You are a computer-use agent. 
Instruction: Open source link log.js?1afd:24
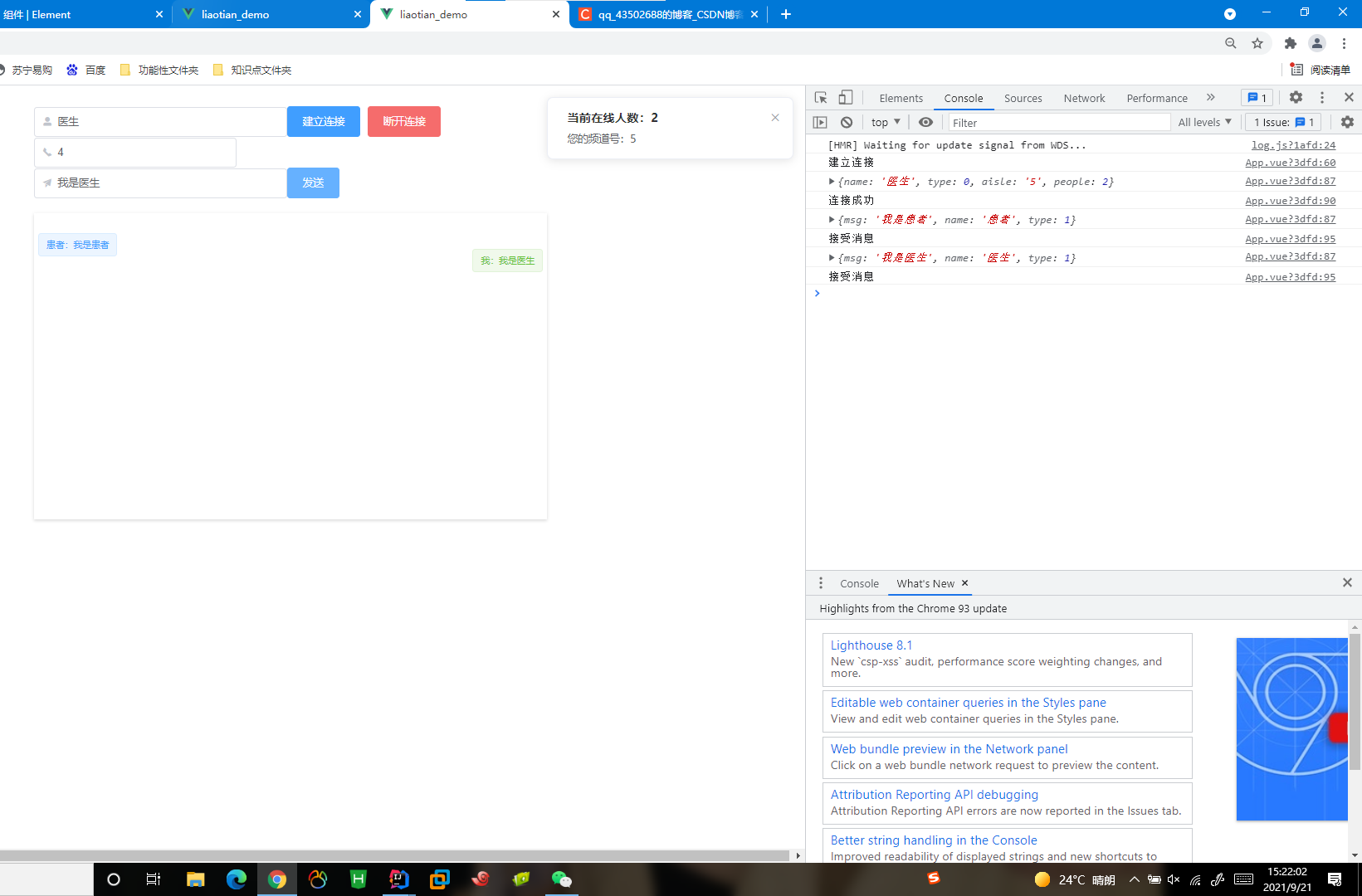pyautogui.click(x=1293, y=145)
